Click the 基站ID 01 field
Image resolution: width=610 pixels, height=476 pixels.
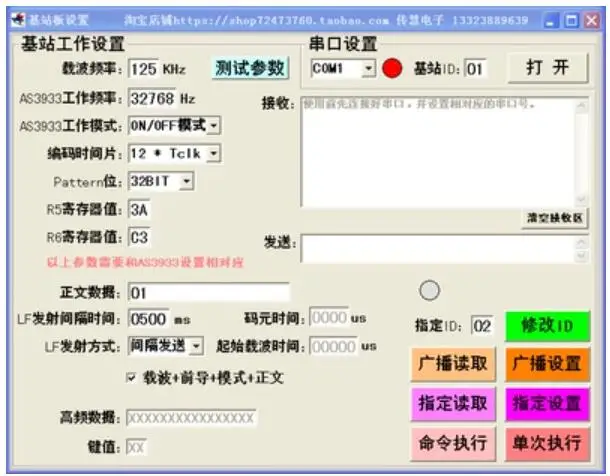pos(475,69)
